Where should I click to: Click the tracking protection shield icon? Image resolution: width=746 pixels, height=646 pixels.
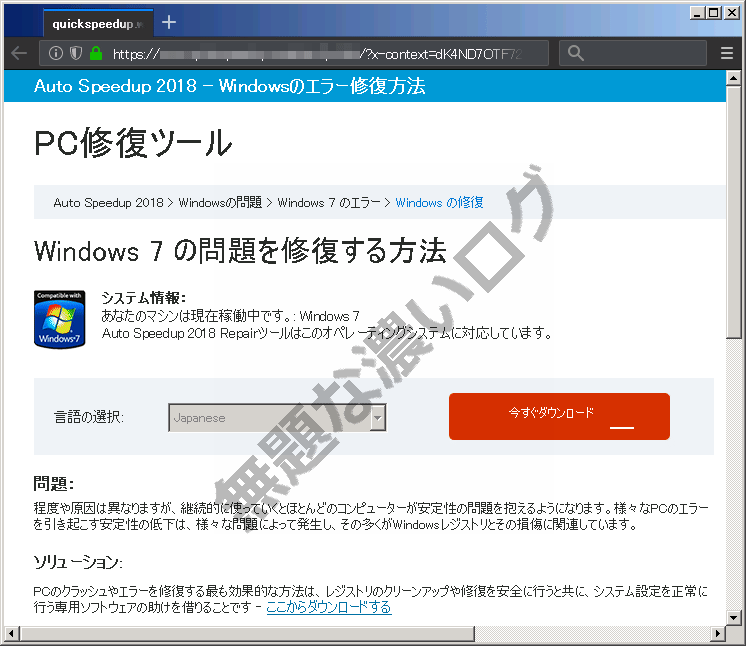pyautogui.click(x=76, y=53)
